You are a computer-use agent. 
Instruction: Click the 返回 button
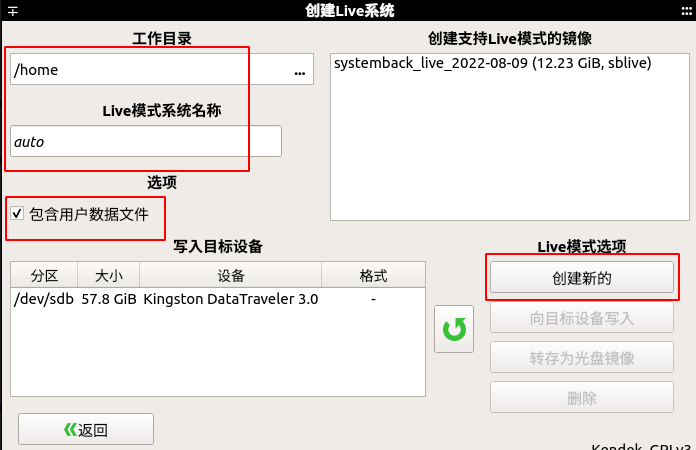(x=86, y=429)
